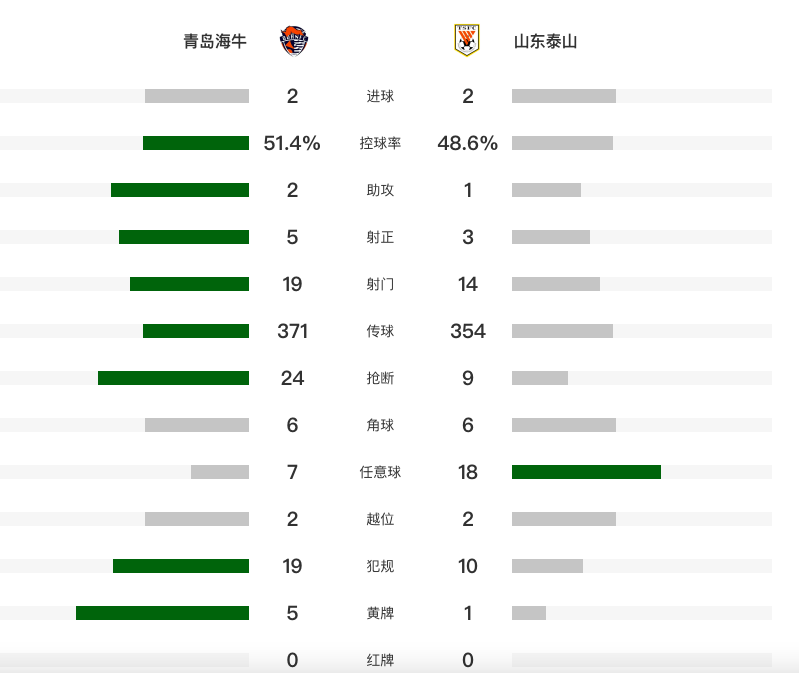Click the Qingdao Hainiu team logo

coord(294,41)
